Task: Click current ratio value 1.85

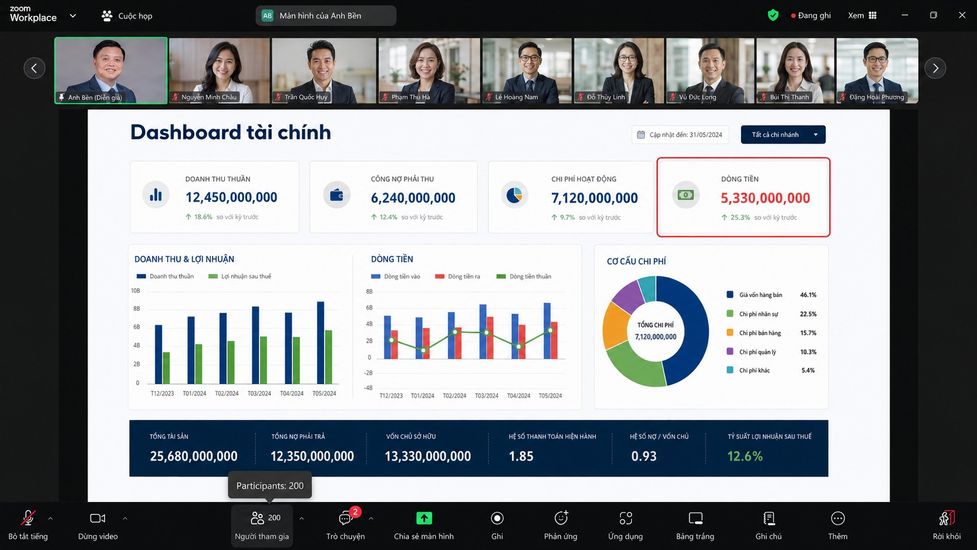Action: click(x=521, y=456)
